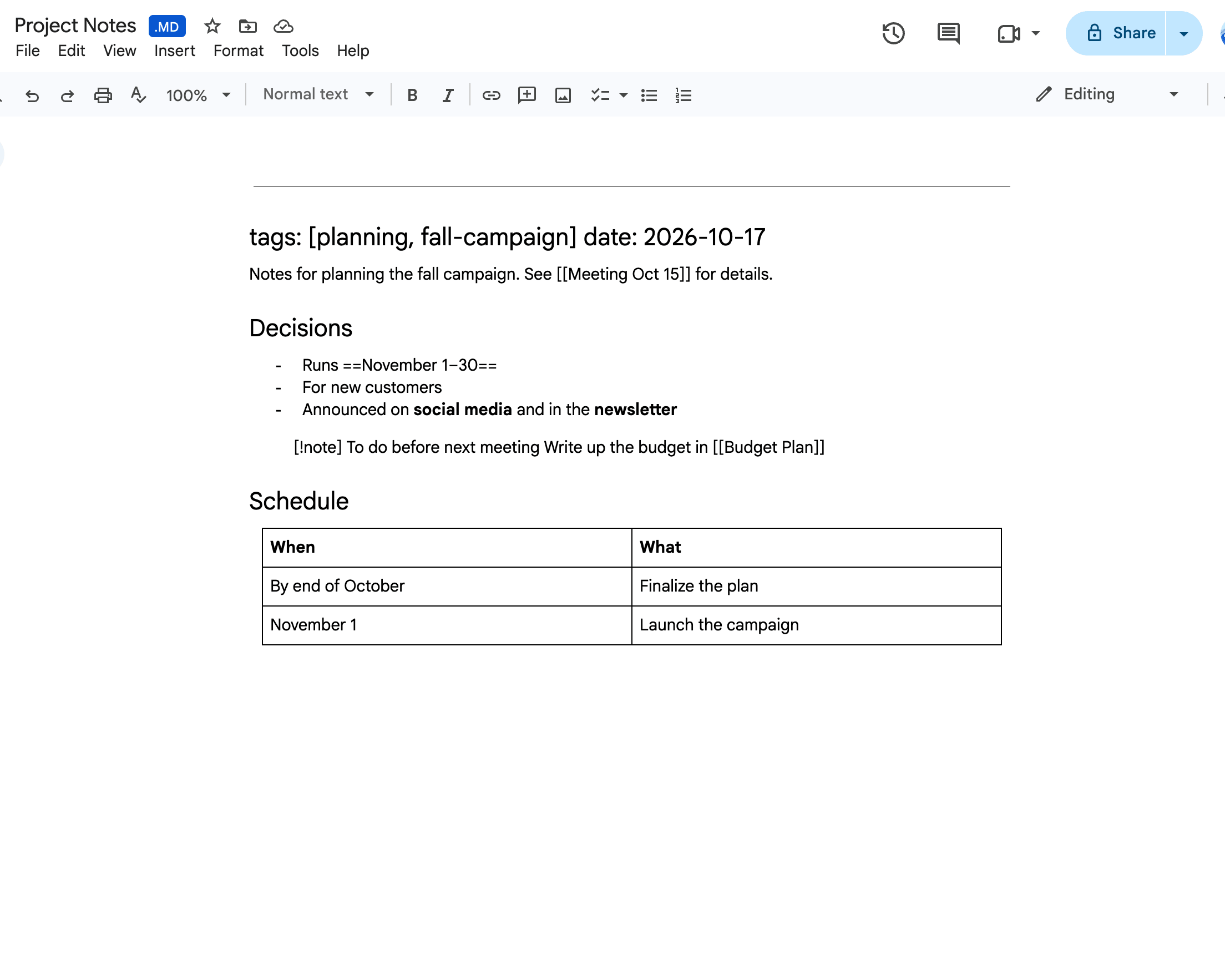The width and height of the screenshot is (1225, 980).
Task: Apply bulleted list formatting
Action: click(x=649, y=95)
